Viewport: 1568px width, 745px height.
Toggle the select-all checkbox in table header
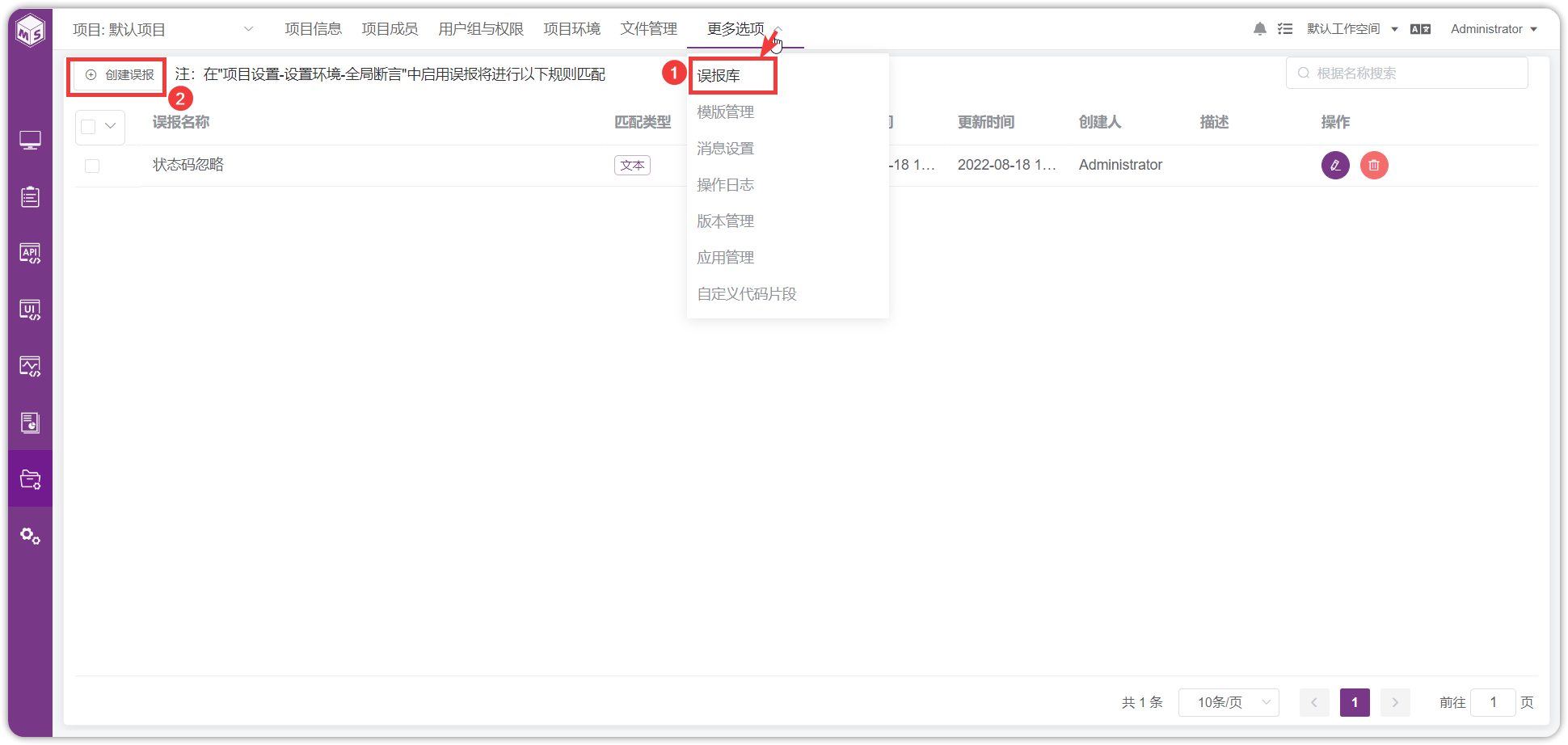click(x=89, y=127)
